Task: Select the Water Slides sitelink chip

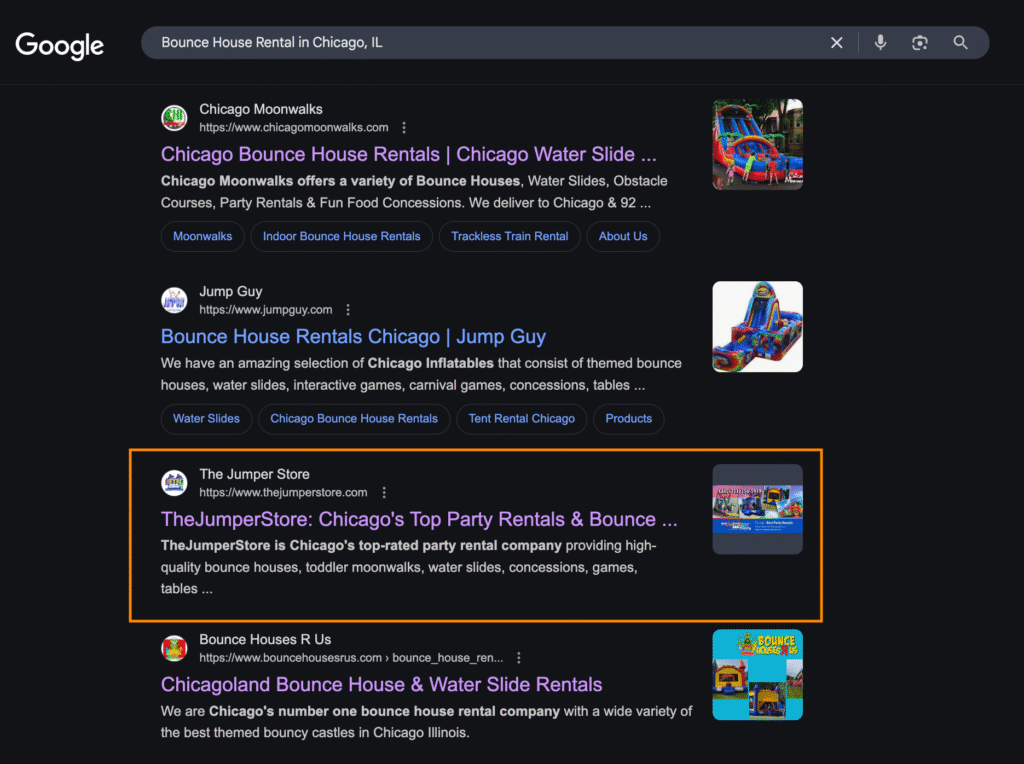Action: tap(206, 419)
